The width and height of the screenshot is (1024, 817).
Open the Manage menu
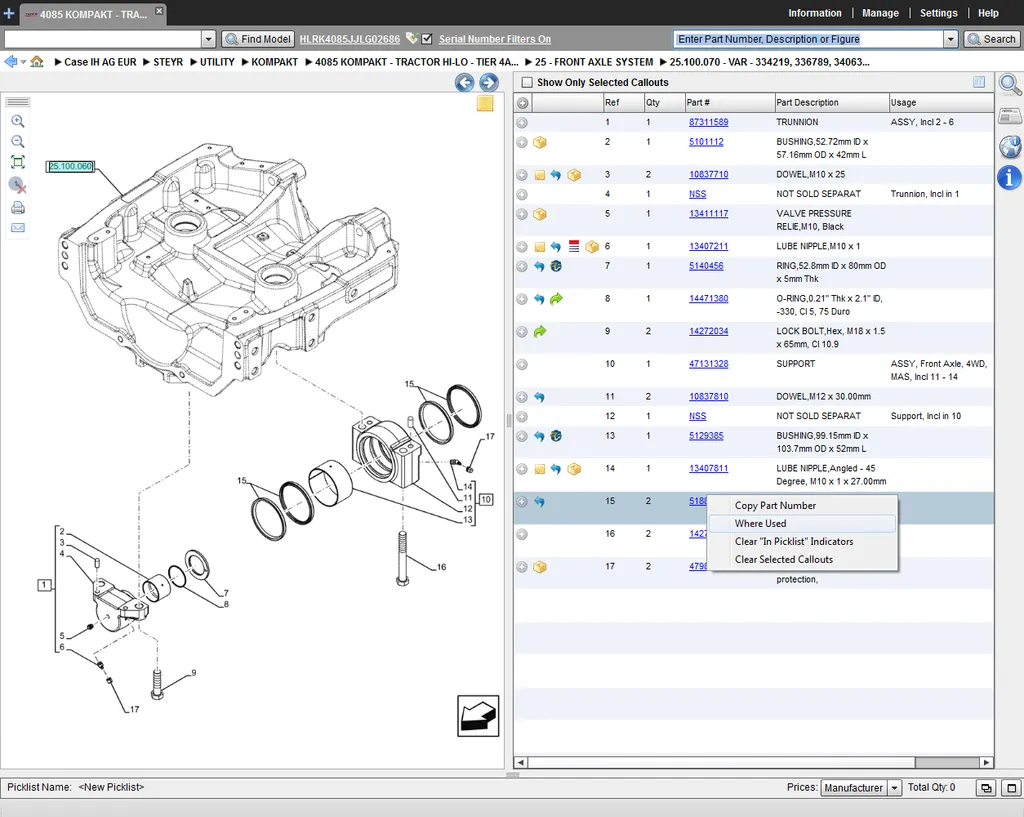880,13
